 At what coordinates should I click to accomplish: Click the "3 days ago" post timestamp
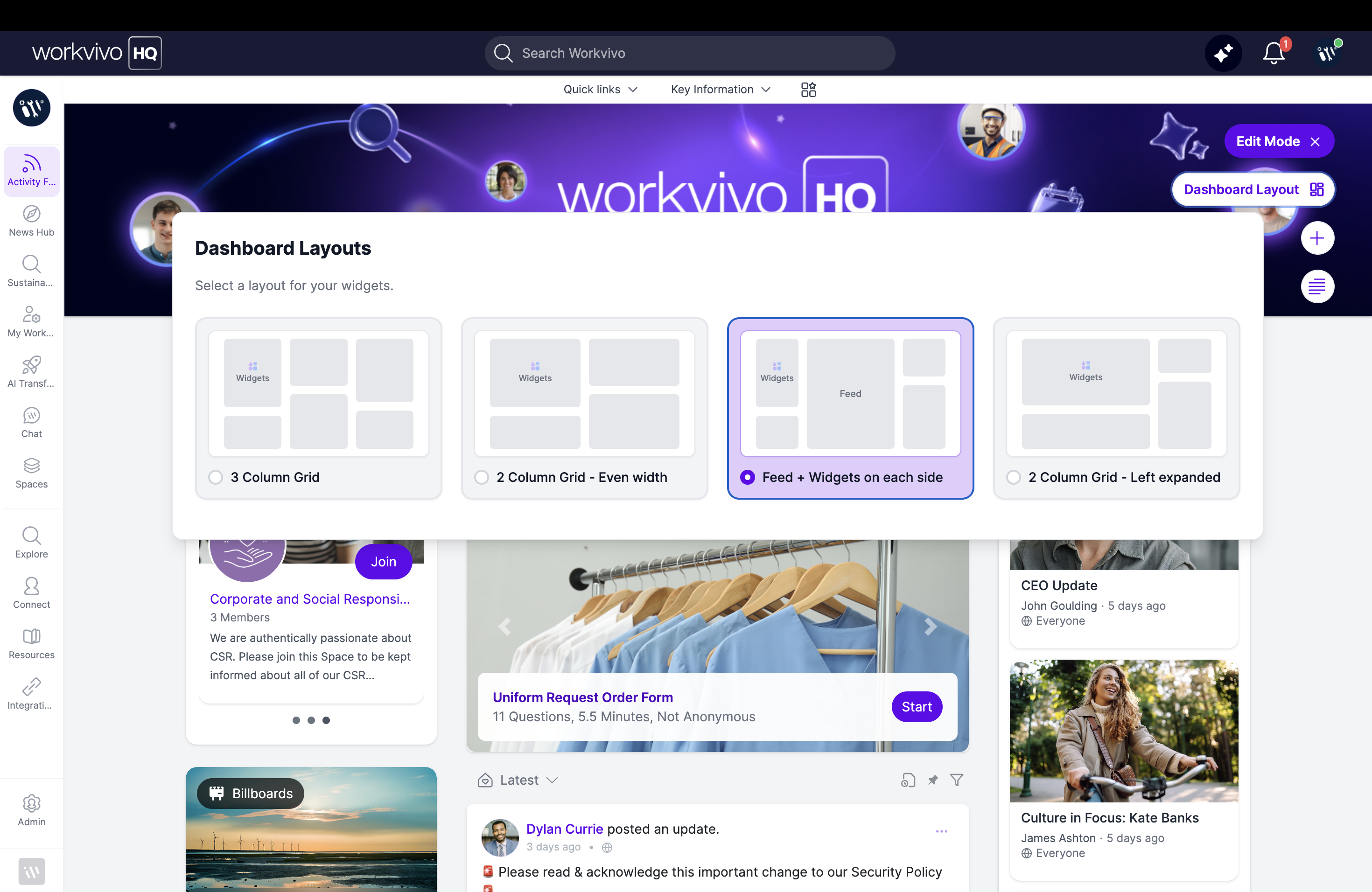tap(553, 846)
